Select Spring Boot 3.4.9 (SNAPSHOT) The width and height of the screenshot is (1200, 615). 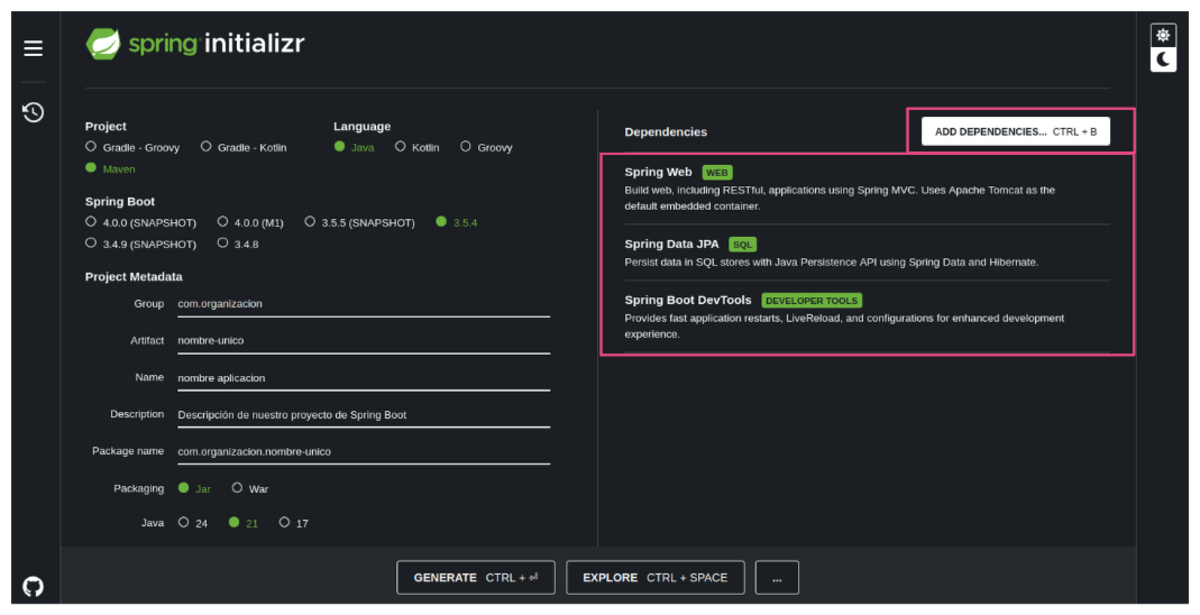tap(141, 244)
